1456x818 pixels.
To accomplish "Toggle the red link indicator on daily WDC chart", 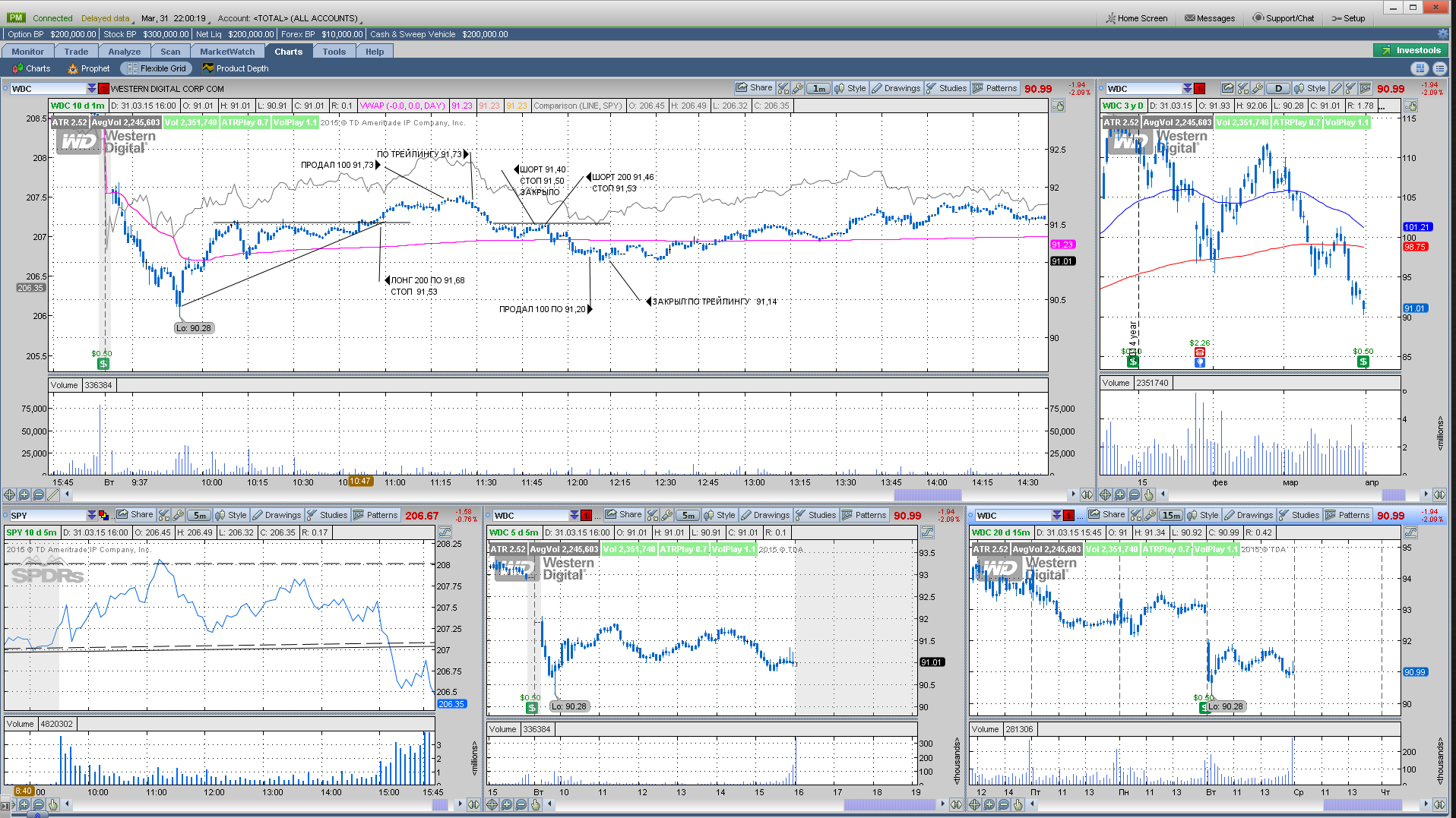I will click(1199, 89).
